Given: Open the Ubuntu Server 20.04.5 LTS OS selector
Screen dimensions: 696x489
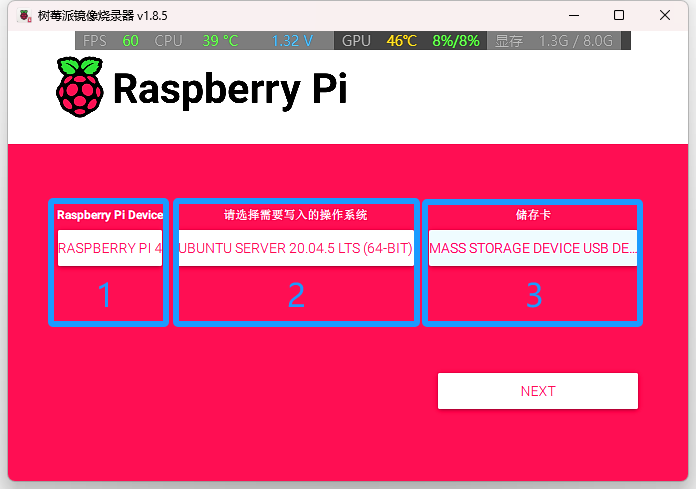Looking at the screenshot, I should pyautogui.click(x=296, y=248).
